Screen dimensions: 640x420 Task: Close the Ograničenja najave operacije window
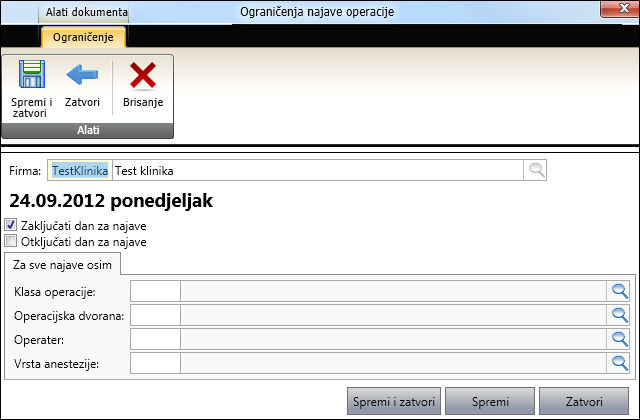click(610, 12)
